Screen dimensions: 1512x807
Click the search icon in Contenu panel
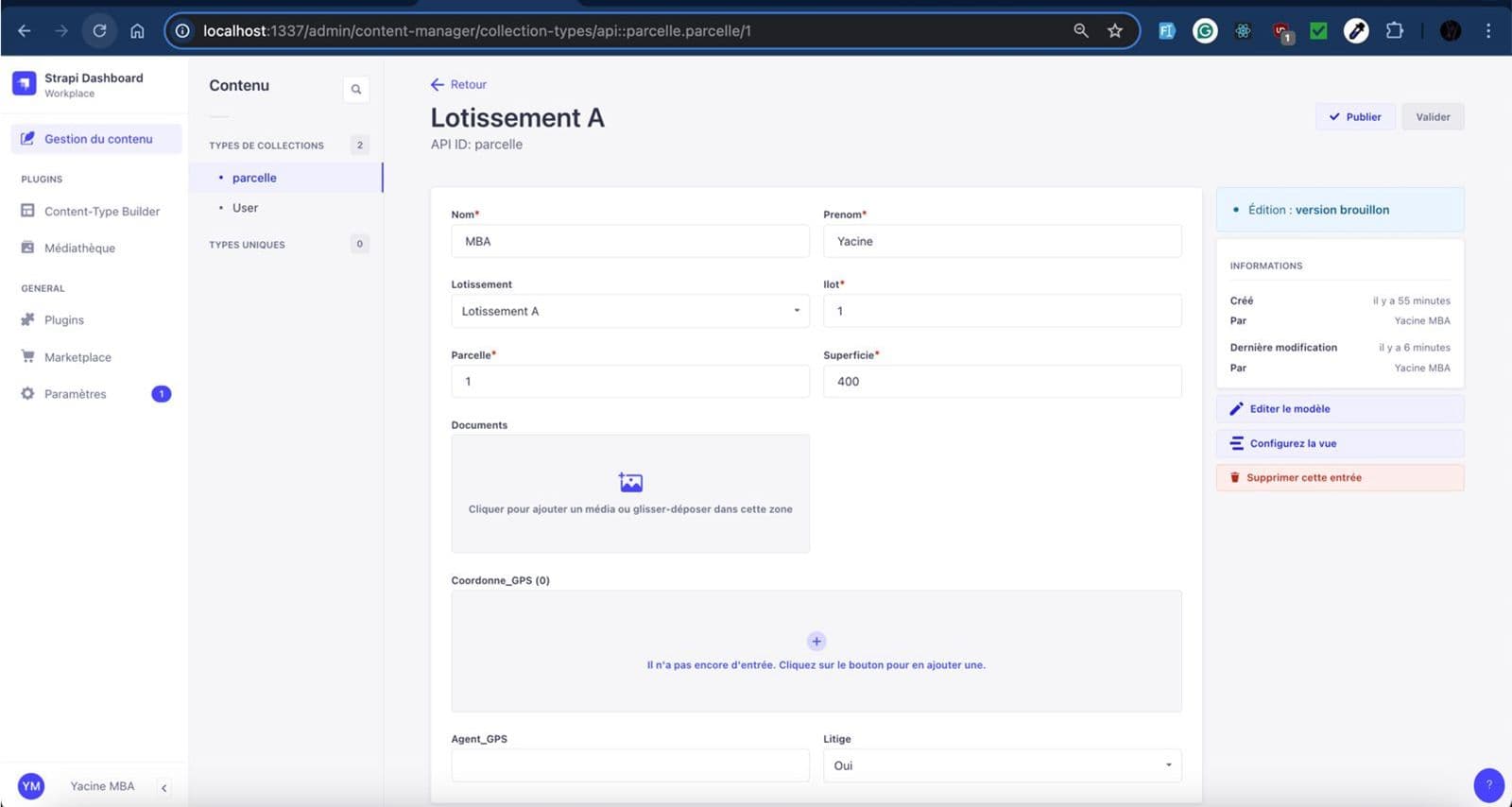[x=356, y=90]
